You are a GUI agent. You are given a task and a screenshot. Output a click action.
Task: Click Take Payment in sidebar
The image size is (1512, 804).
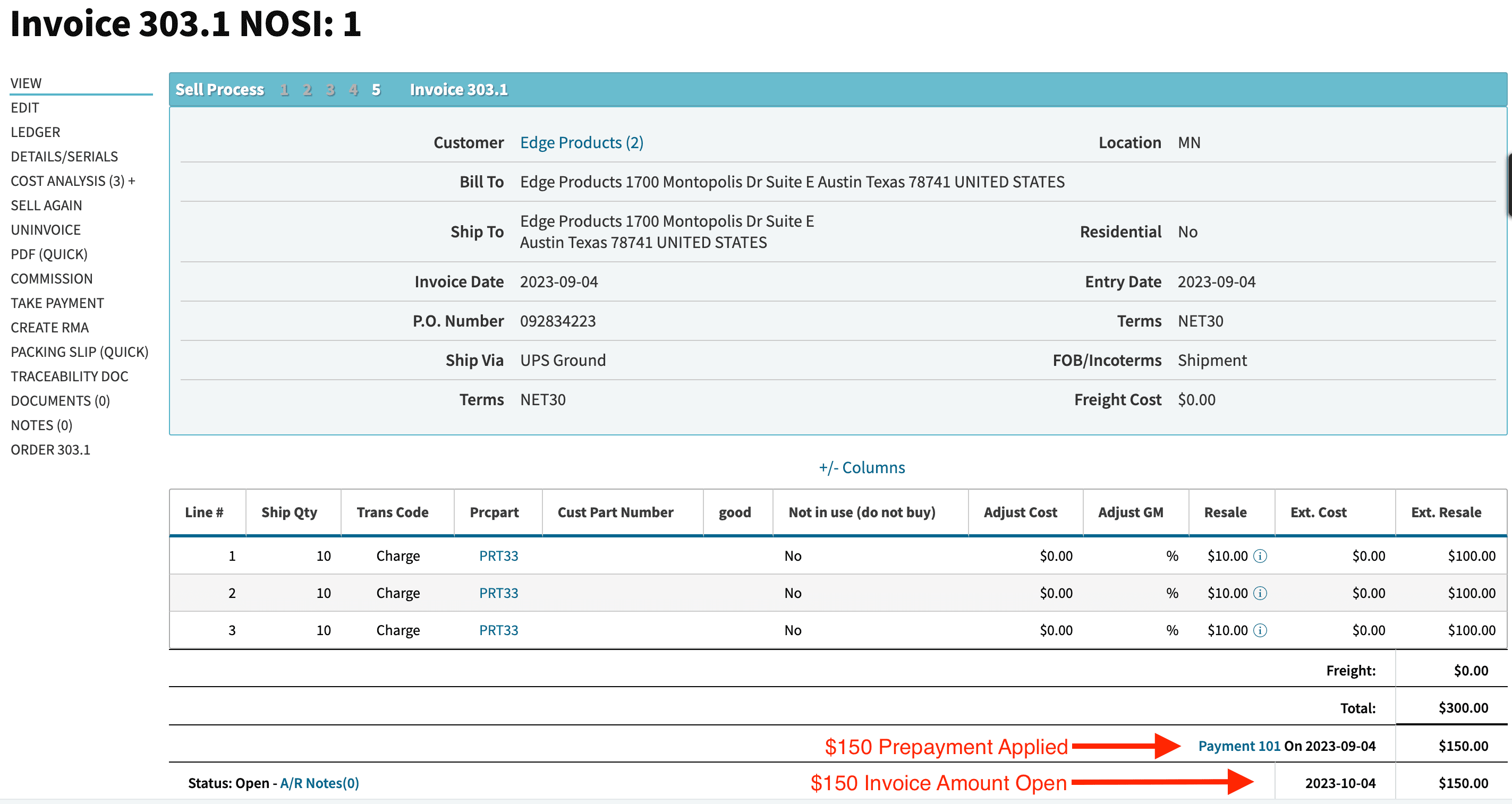pyautogui.click(x=57, y=303)
